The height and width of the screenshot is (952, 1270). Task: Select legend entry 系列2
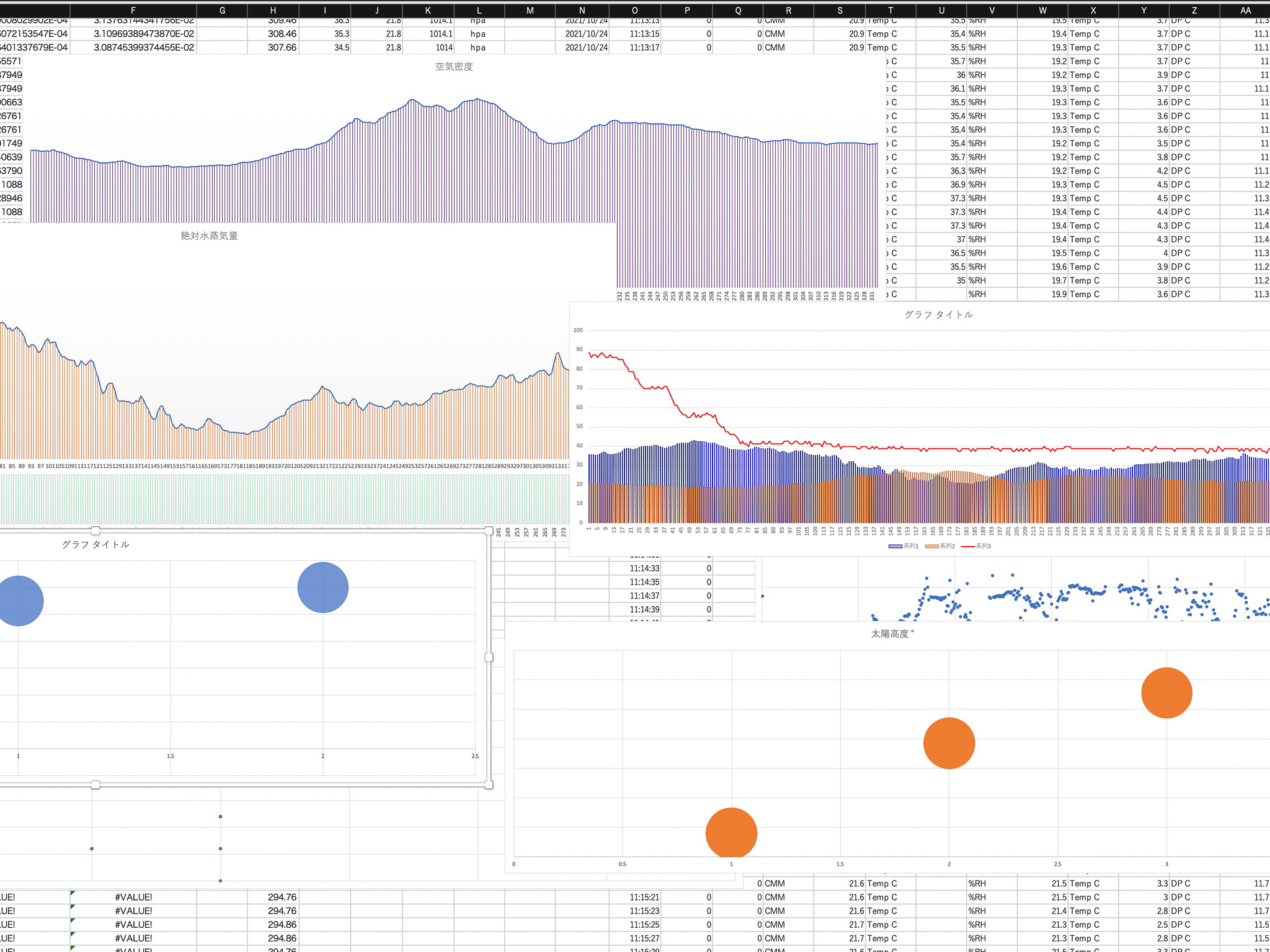coord(940,546)
